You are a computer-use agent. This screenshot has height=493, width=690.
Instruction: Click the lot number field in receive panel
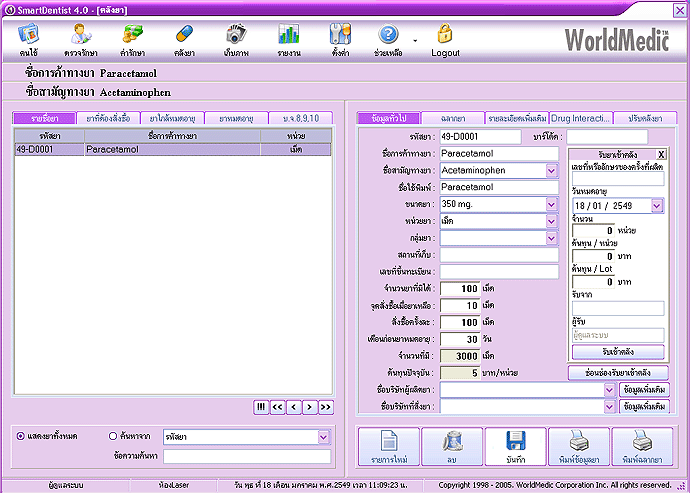point(618,179)
